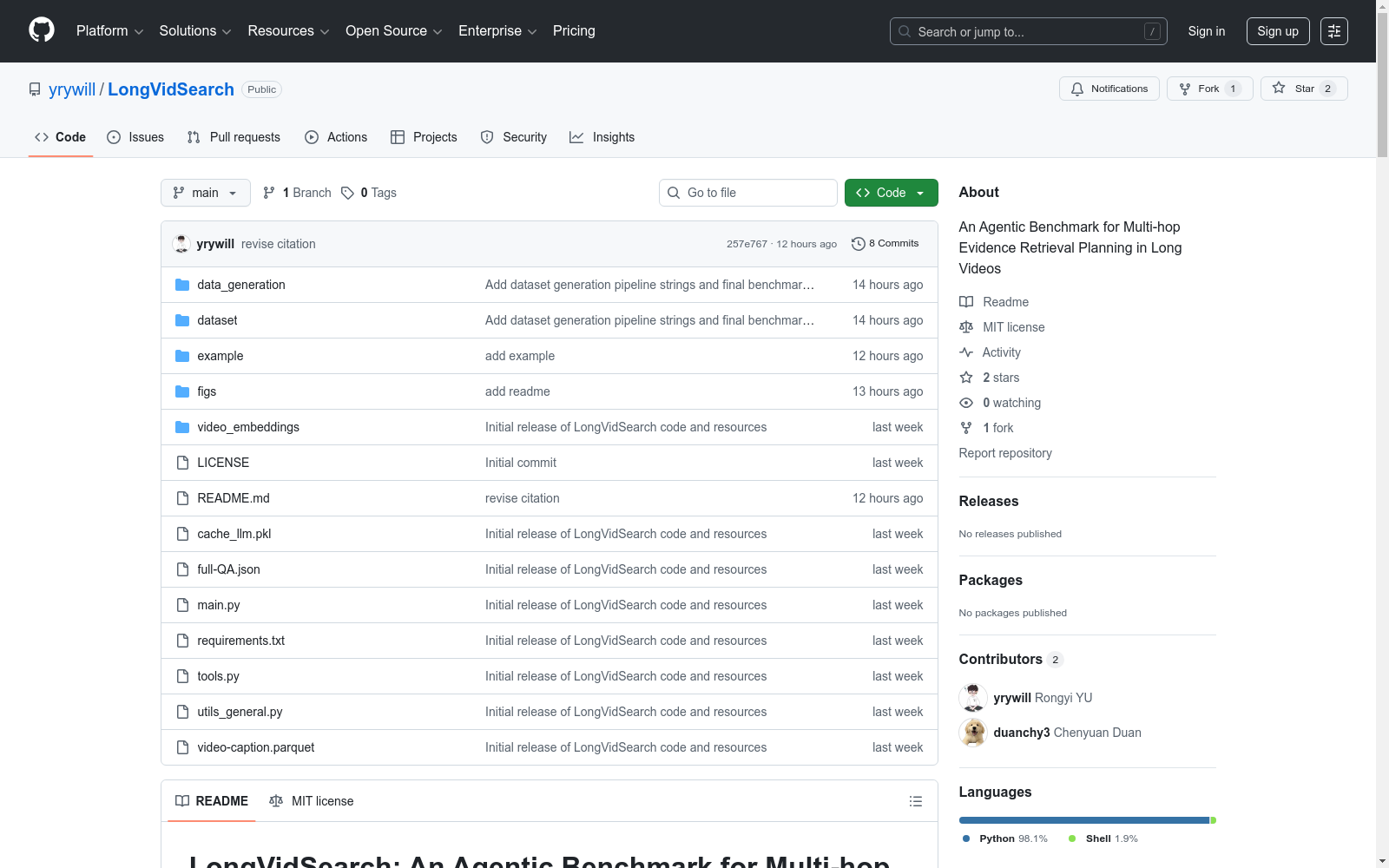Switch to the Issues tab
Viewport: 1389px width, 868px height.
135,137
